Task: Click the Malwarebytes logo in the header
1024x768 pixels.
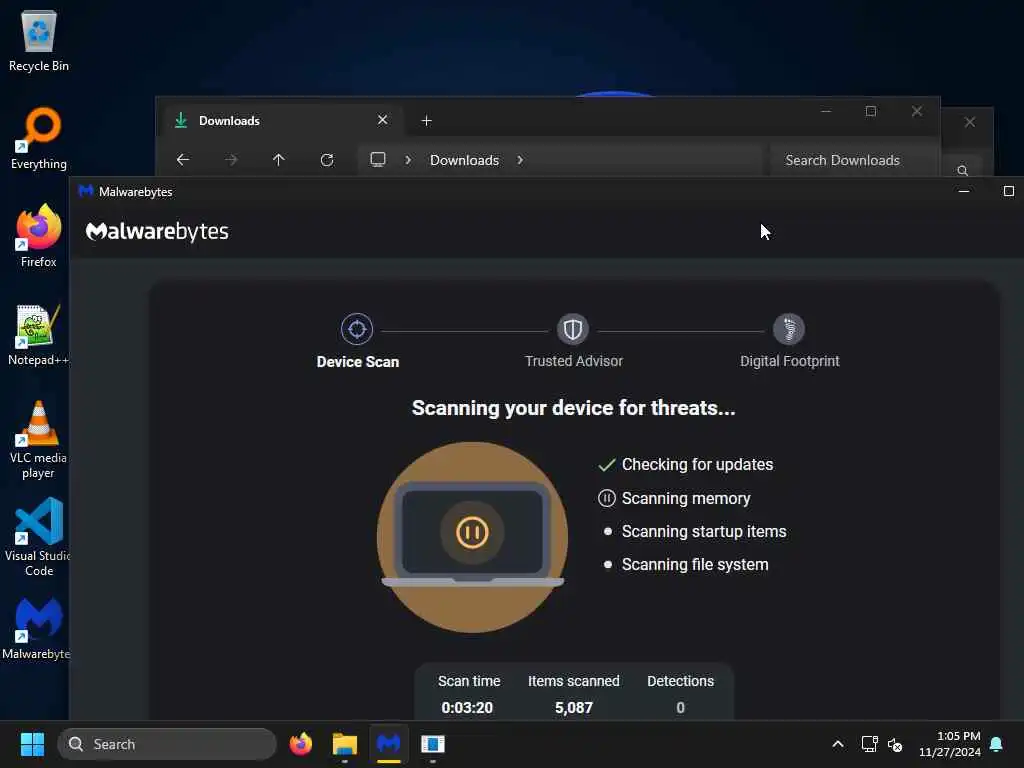Action: point(157,231)
